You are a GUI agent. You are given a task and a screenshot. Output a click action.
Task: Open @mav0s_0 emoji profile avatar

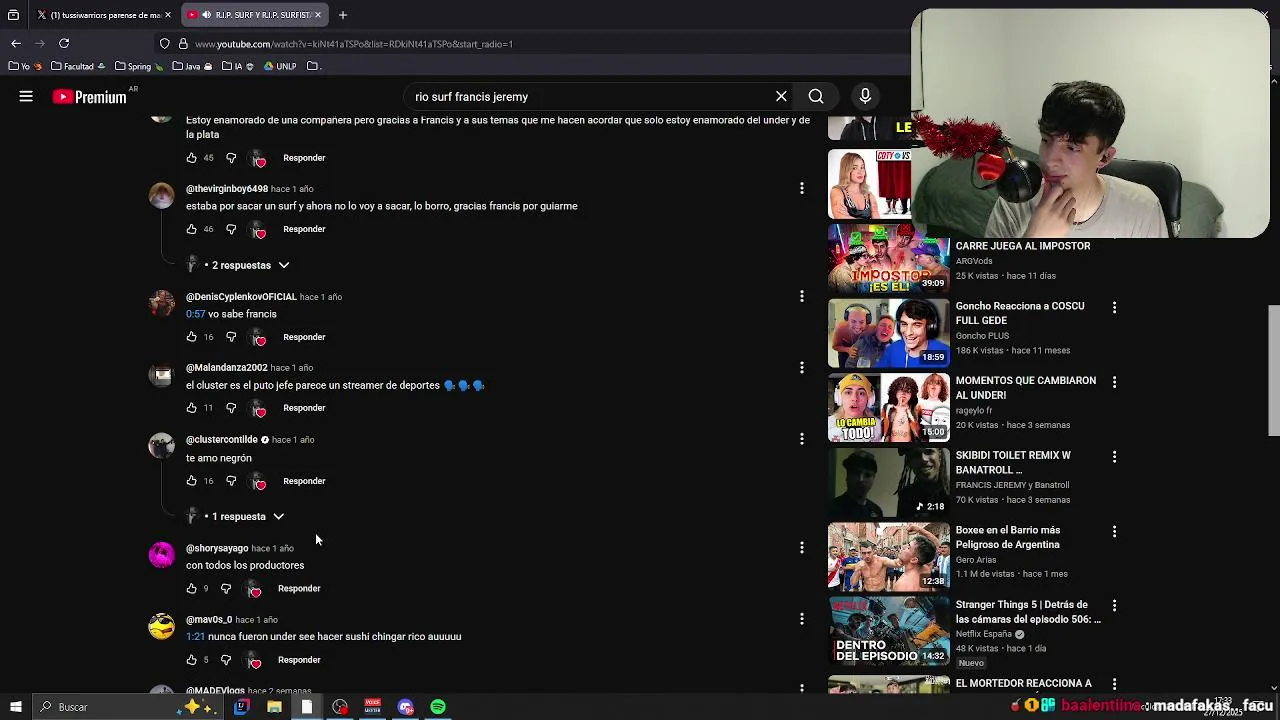pos(161,626)
